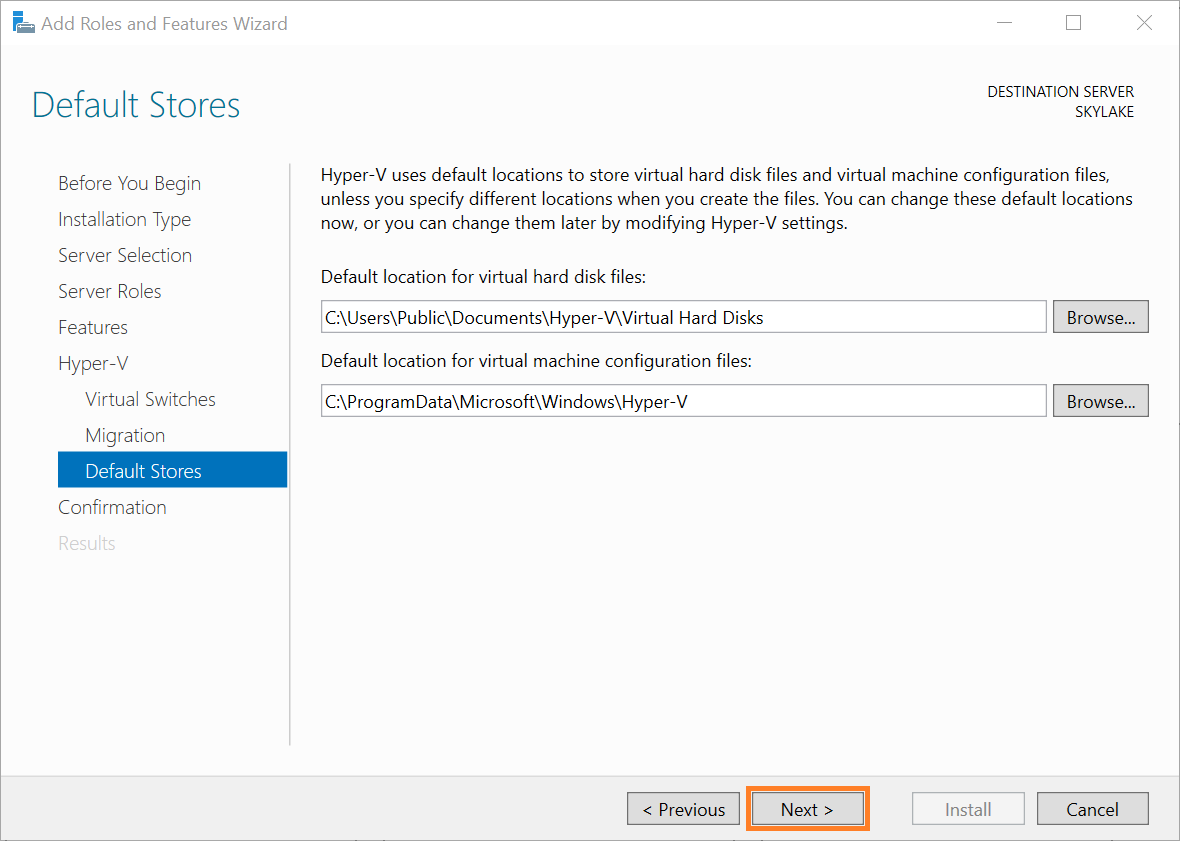This screenshot has width=1180, height=841.
Task: Click the Add Roles and Features Wizard title icon
Action: 24,23
